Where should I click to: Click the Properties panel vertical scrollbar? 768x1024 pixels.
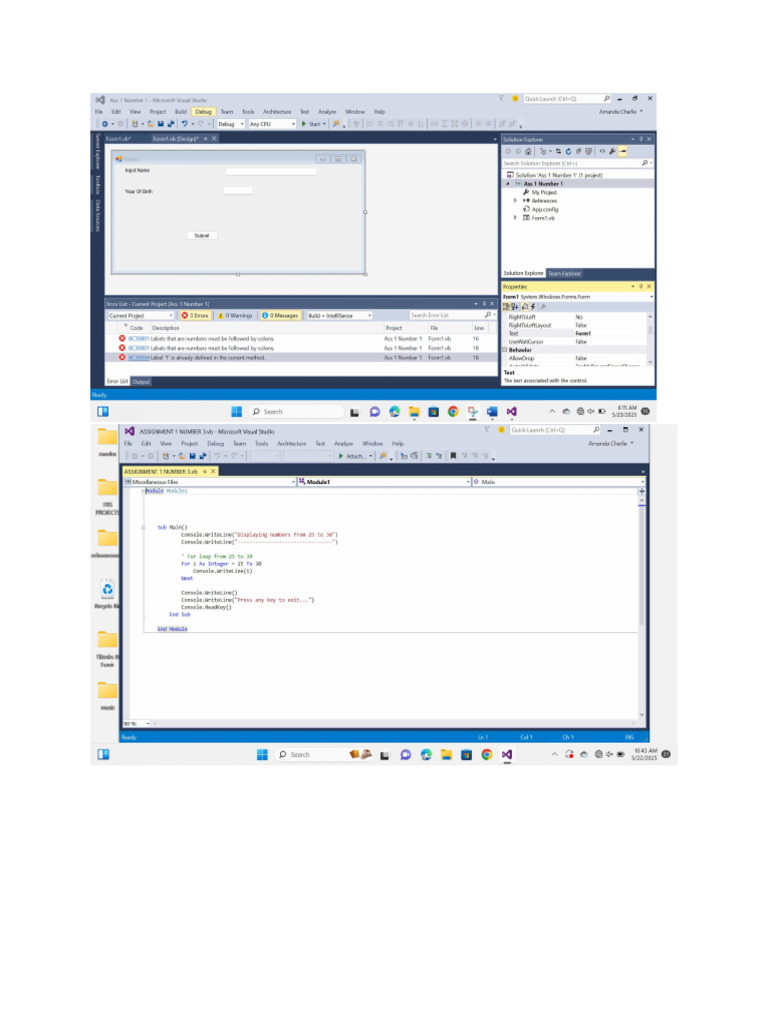[650, 339]
